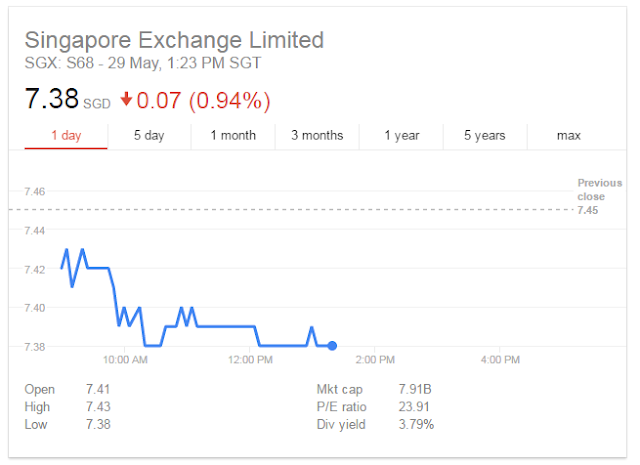Click the SGX: S68 ticker subtitle
Viewport: 640px width, 465px height.
tap(143, 63)
